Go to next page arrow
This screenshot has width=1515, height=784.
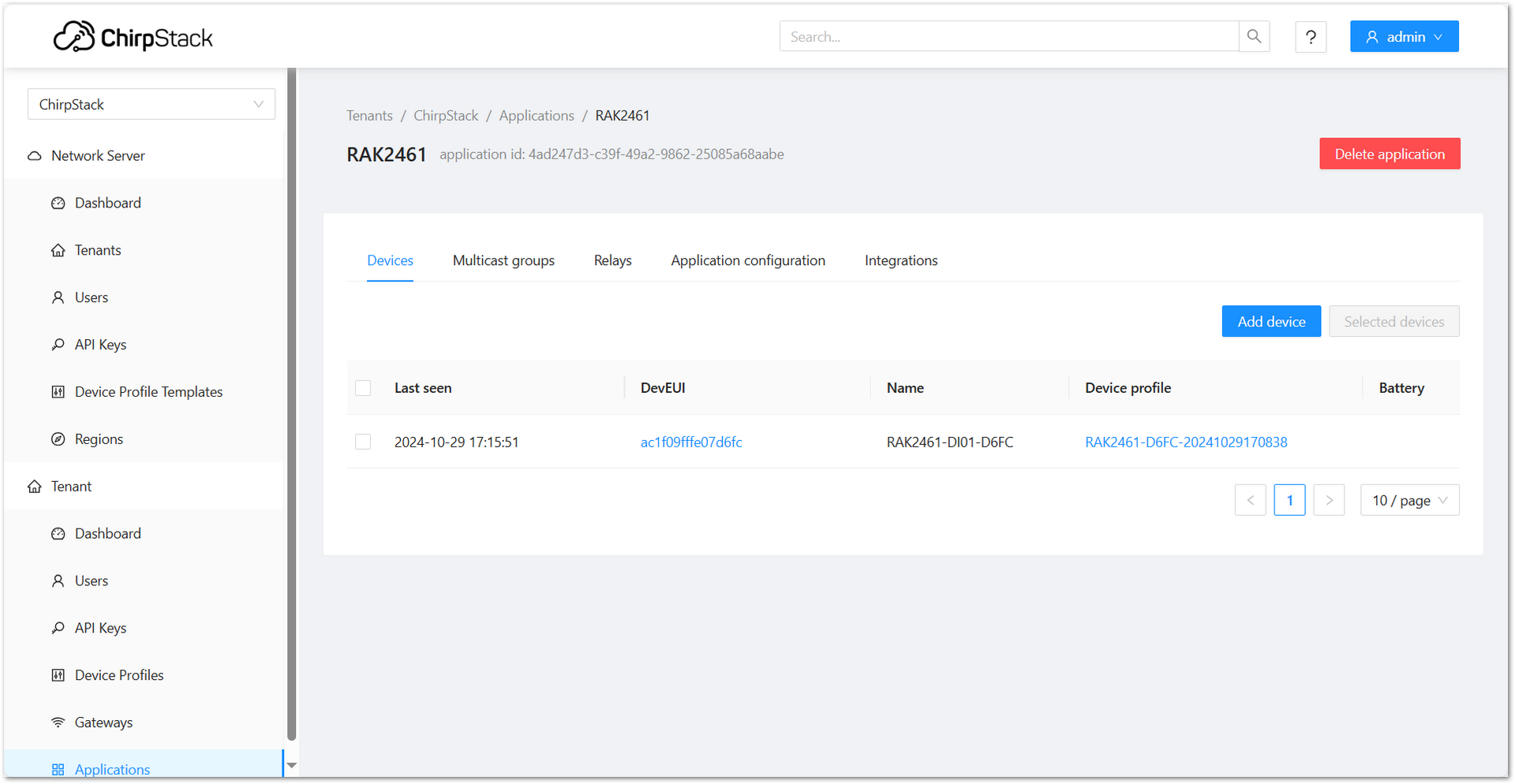(1329, 500)
